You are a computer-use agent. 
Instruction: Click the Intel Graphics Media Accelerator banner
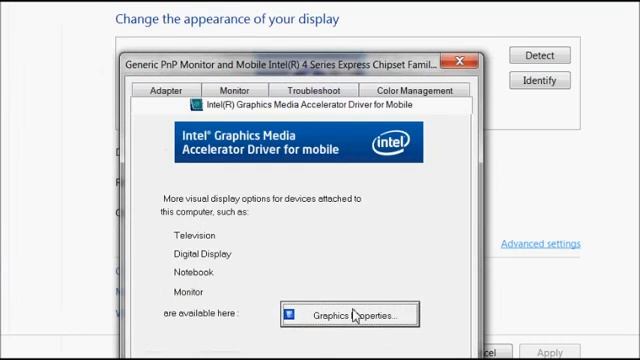[x=299, y=142]
